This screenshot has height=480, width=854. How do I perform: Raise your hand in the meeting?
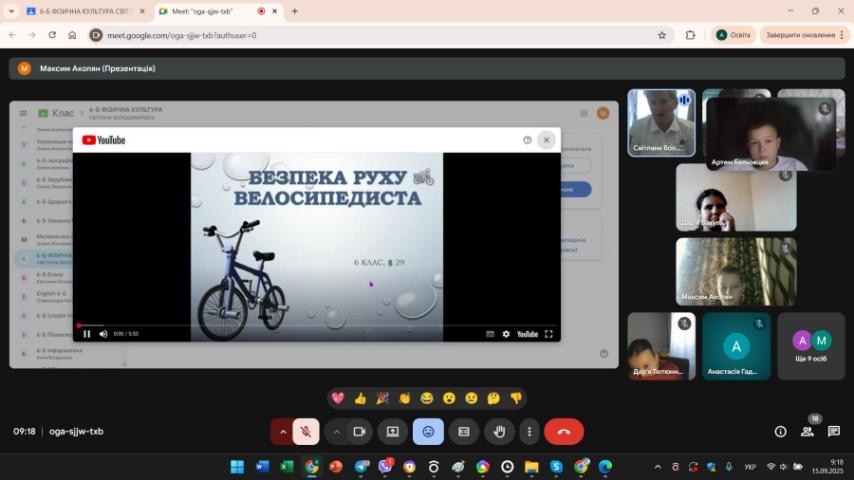tap(499, 432)
